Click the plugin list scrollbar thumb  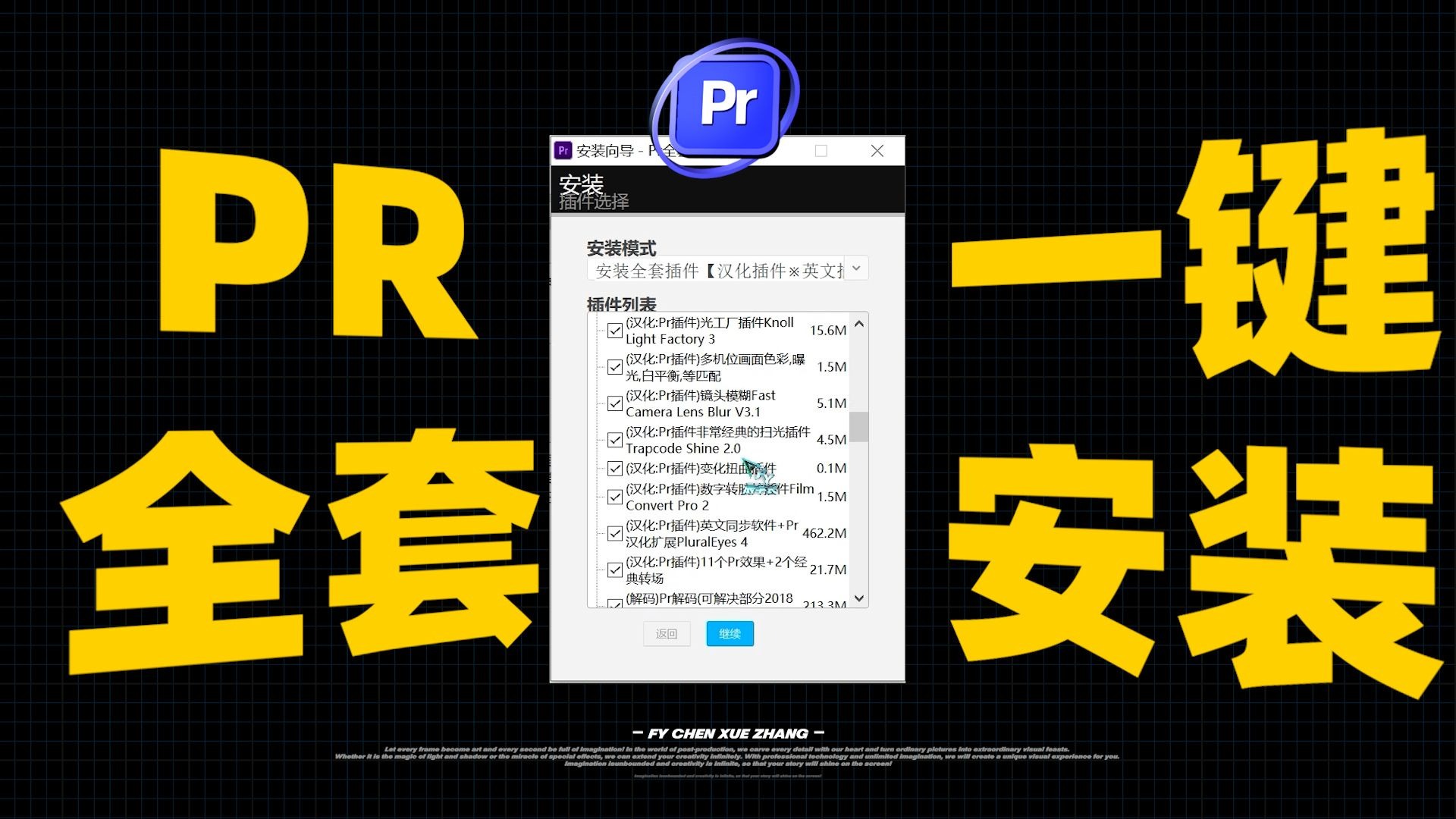pyautogui.click(x=858, y=426)
